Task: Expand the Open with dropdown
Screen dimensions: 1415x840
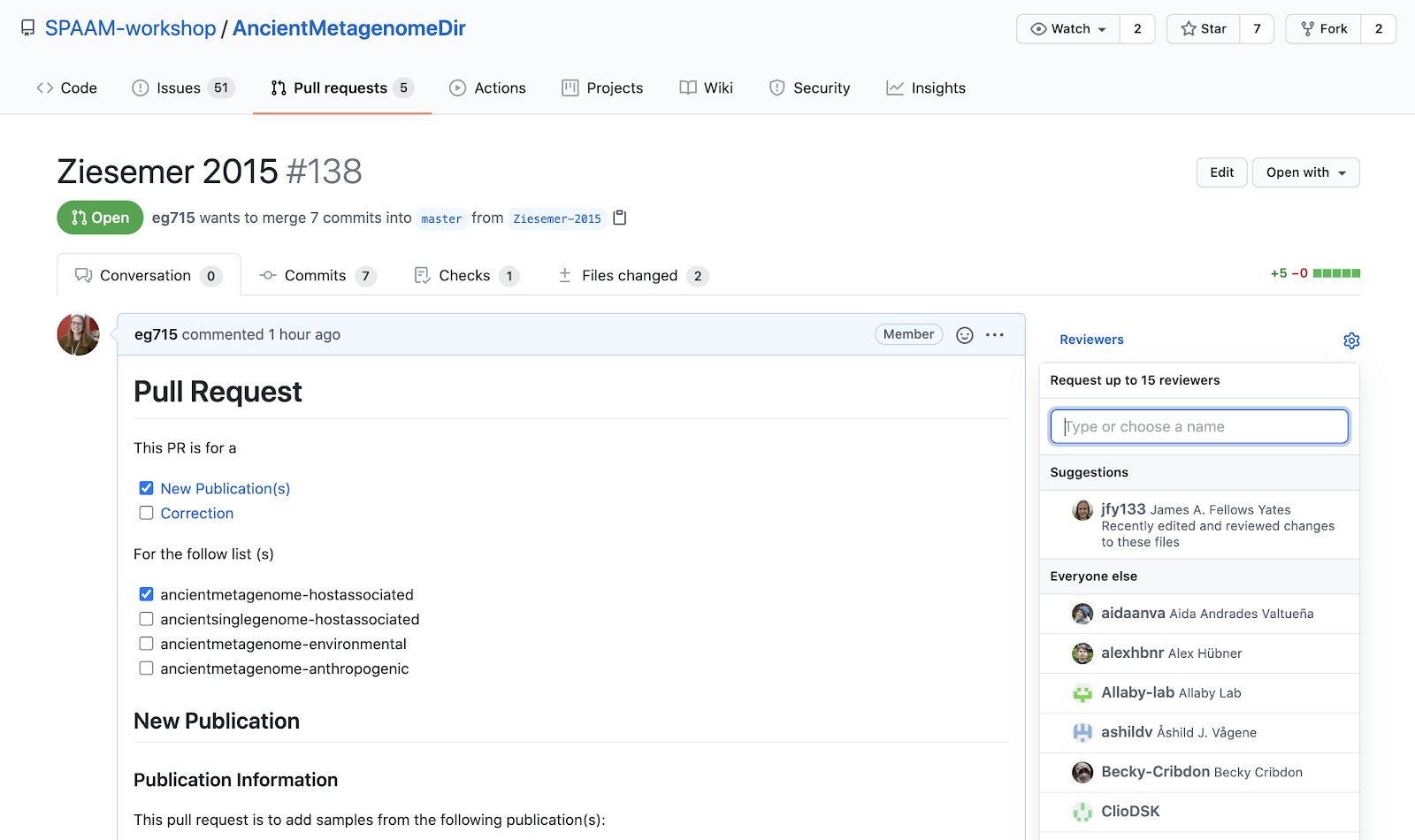Action: click(1305, 172)
